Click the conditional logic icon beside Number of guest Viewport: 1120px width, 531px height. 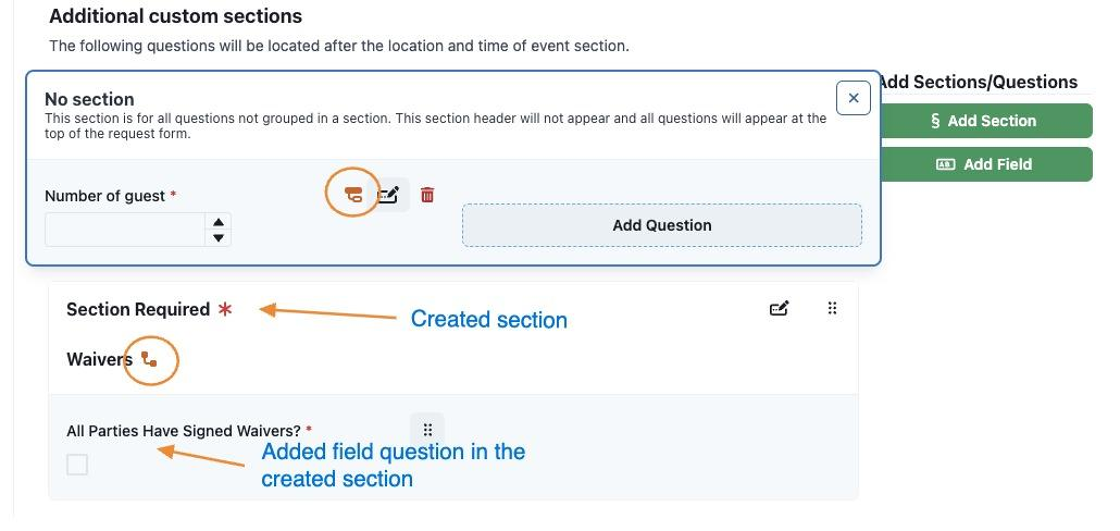click(354, 194)
